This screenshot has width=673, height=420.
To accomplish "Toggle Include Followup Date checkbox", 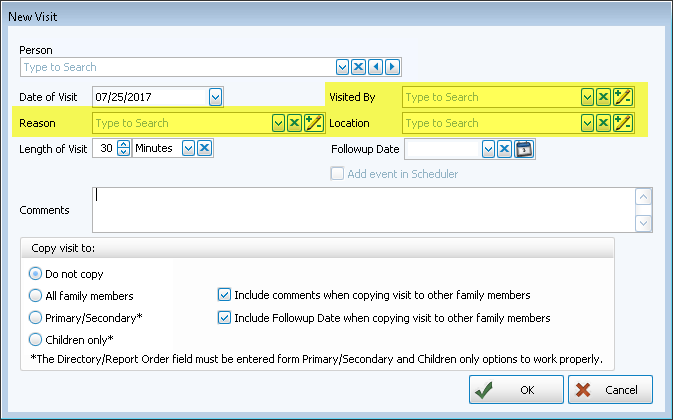I will [x=224, y=318].
